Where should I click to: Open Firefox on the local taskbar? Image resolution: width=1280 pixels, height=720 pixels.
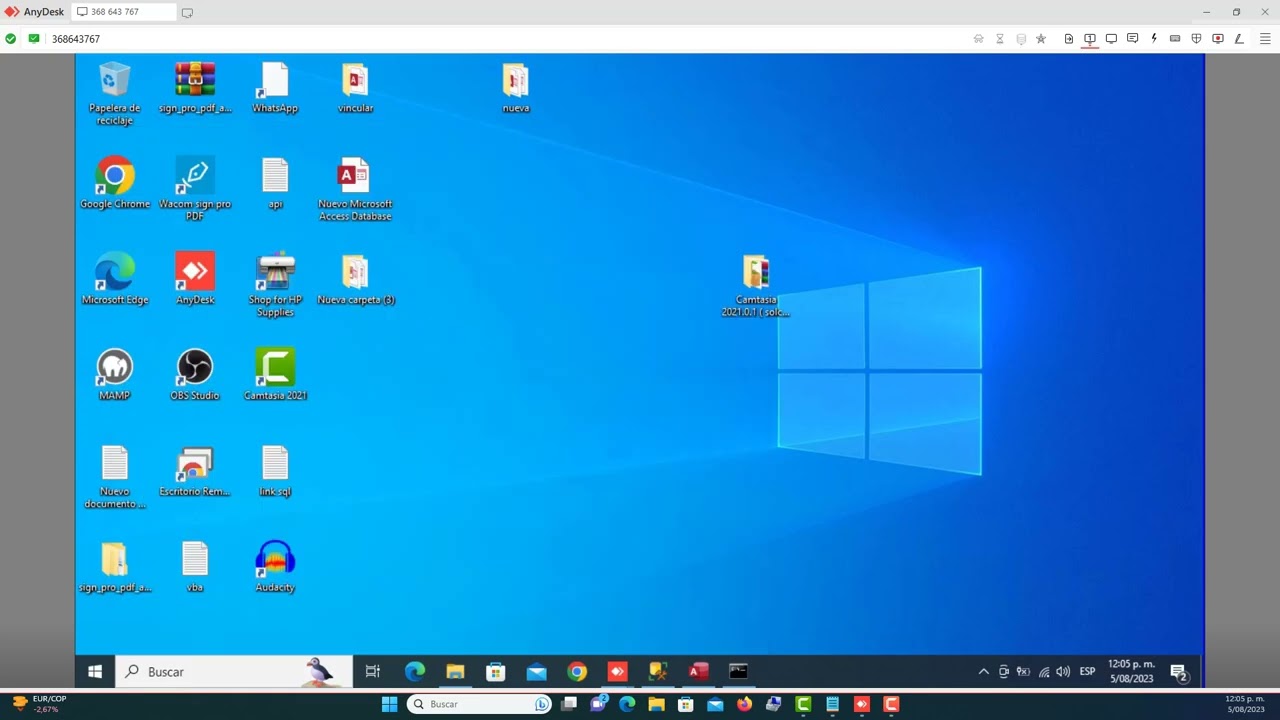[744, 704]
